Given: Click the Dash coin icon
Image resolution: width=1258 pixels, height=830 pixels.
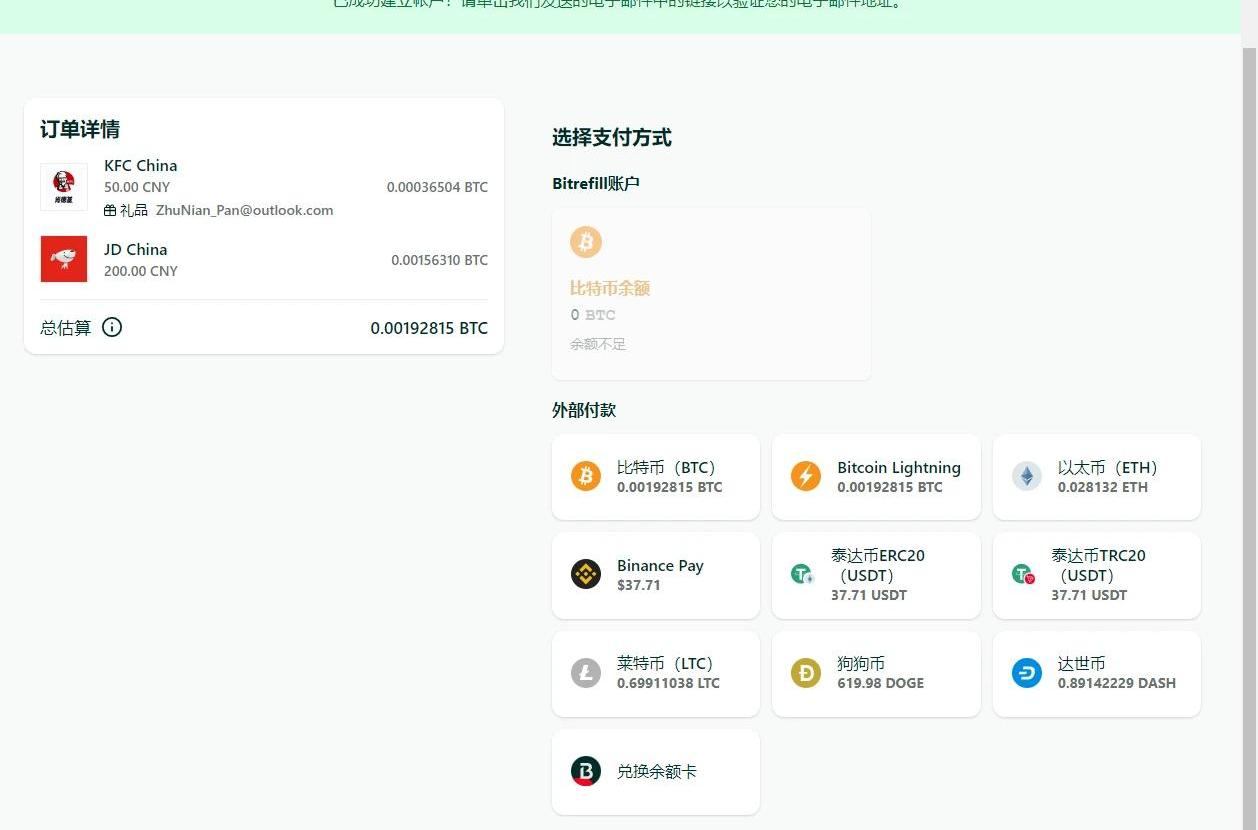Looking at the screenshot, I should point(1027,673).
